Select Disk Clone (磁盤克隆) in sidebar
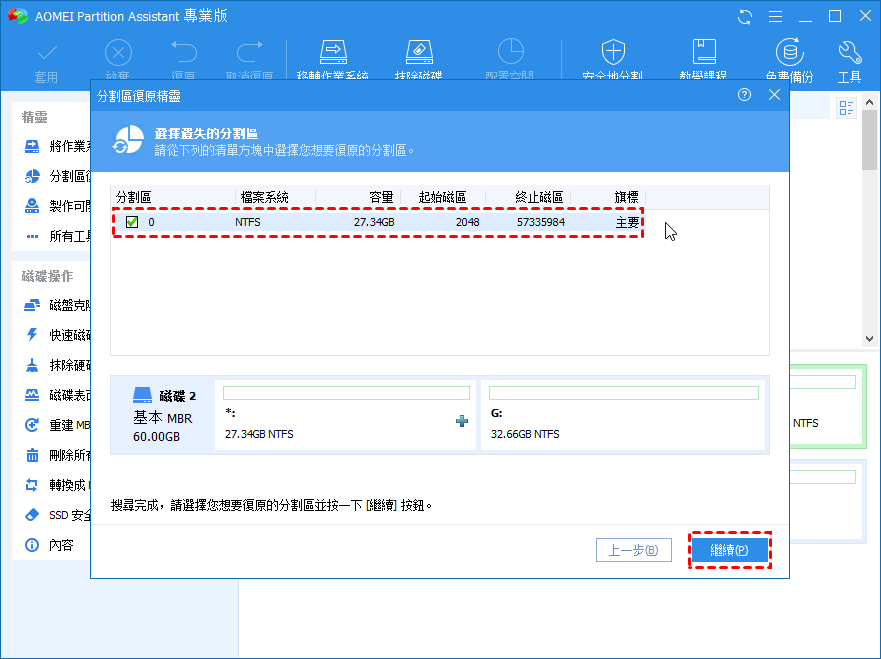 [x=56, y=305]
